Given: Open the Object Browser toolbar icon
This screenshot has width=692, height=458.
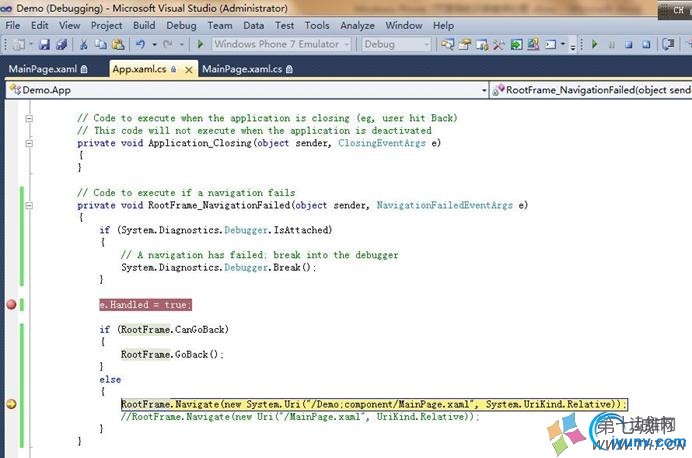Looking at the screenshot, I should (x=482, y=44).
